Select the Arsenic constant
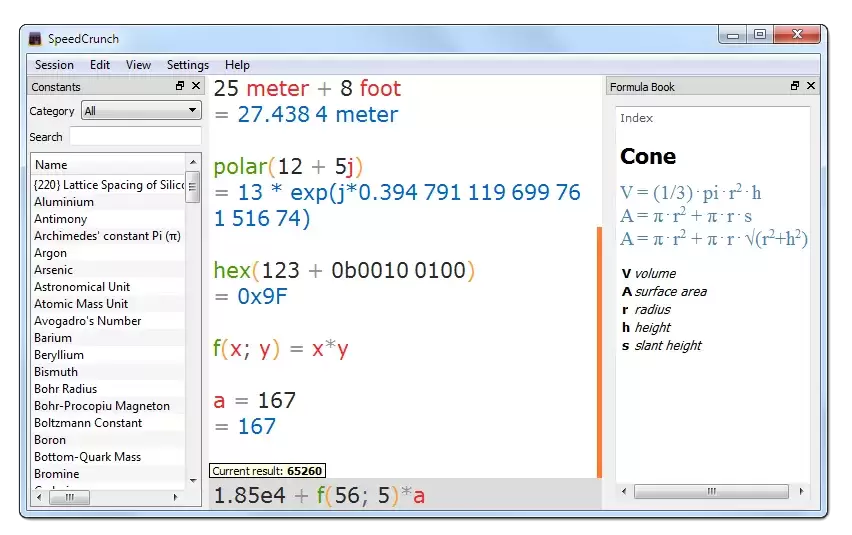 click(108, 270)
